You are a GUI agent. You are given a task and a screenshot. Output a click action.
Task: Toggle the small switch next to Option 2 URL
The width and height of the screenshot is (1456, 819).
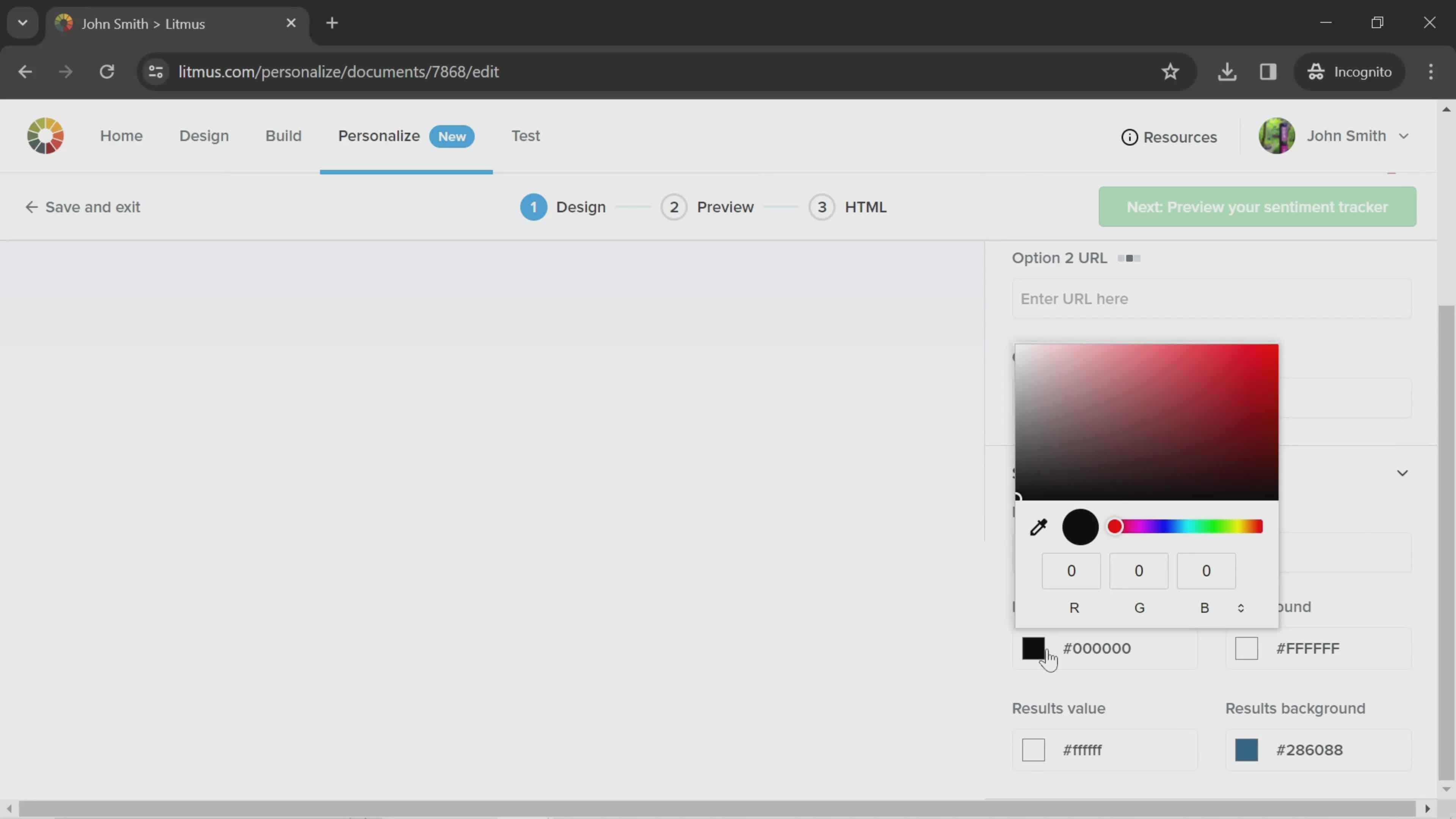pyautogui.click(x=1130, y=258)
